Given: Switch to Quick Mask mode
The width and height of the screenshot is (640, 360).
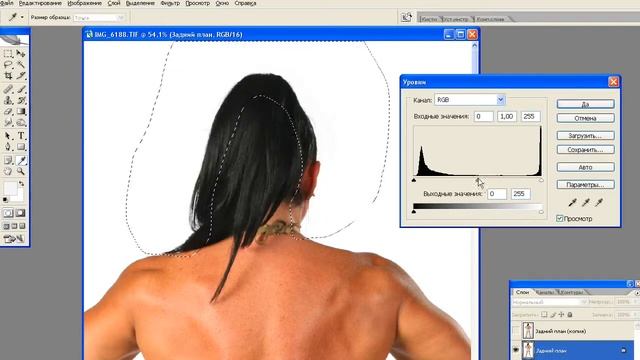Looking at the screenshot, I should [x=20, y=213].
